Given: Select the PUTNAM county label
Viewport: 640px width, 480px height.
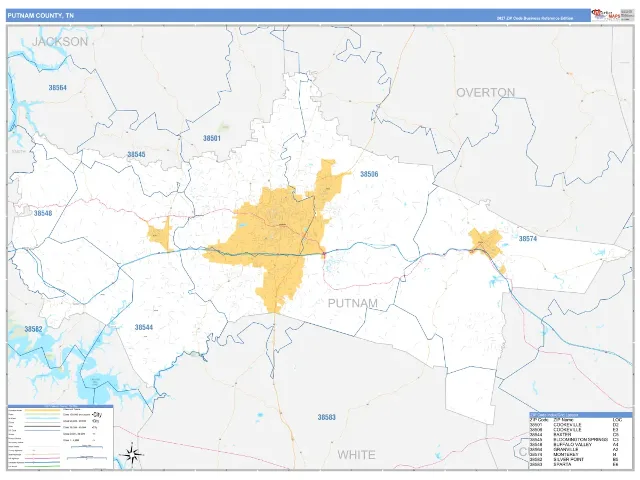Looking at the screenshot, I should (x=353, y=303).
